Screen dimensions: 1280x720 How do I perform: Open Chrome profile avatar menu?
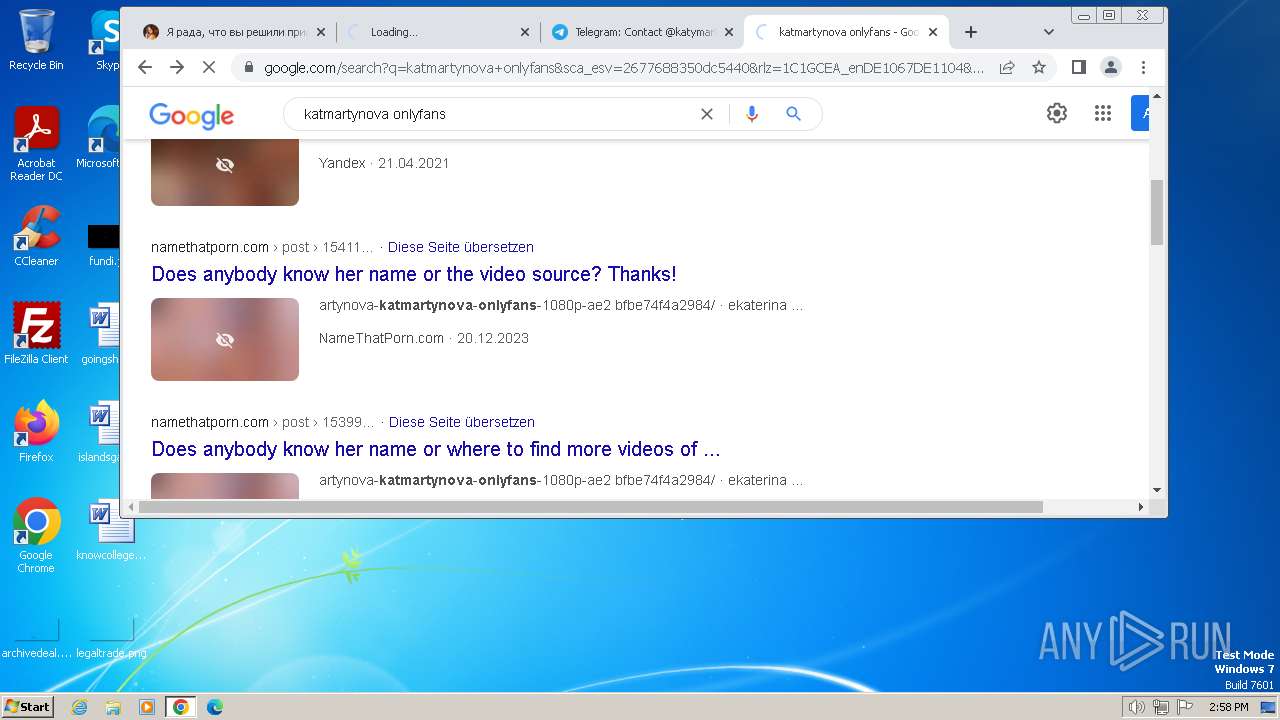tap(1111, 67)
